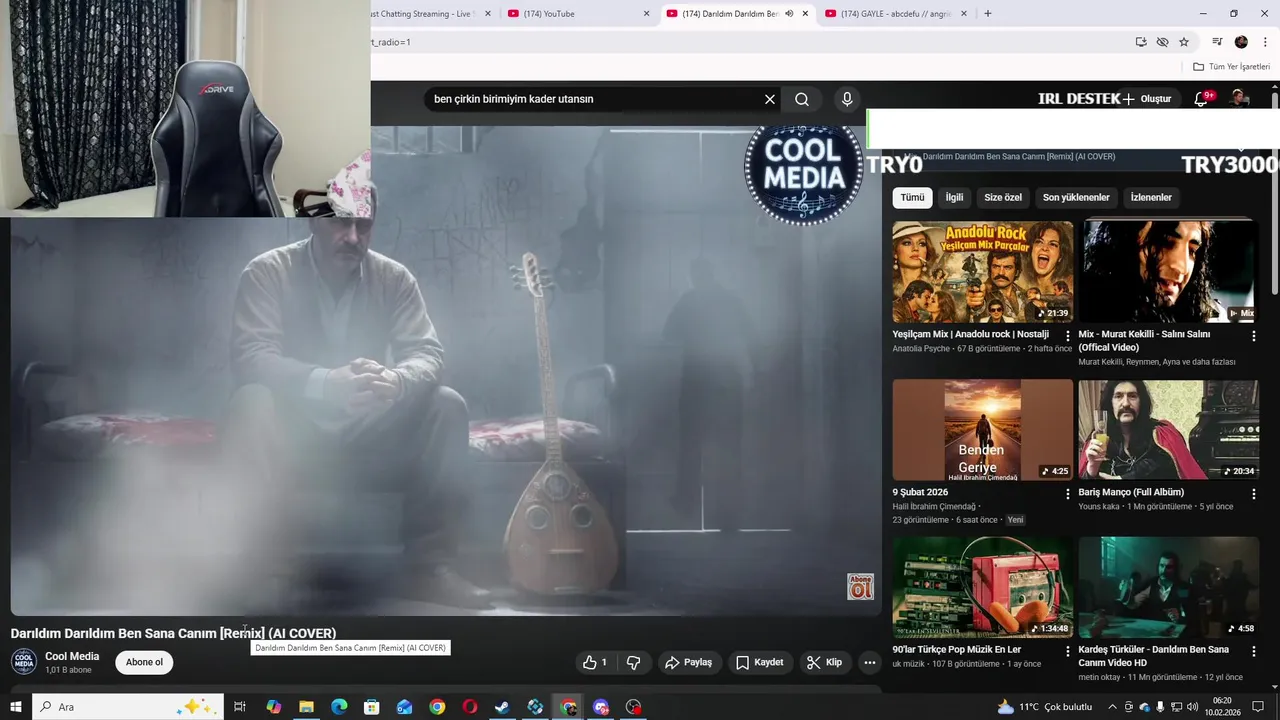The height and width of the screenshot is (720, 1280).
Task: Open Opera browser from the taskbar
Action: pos(470,707)
